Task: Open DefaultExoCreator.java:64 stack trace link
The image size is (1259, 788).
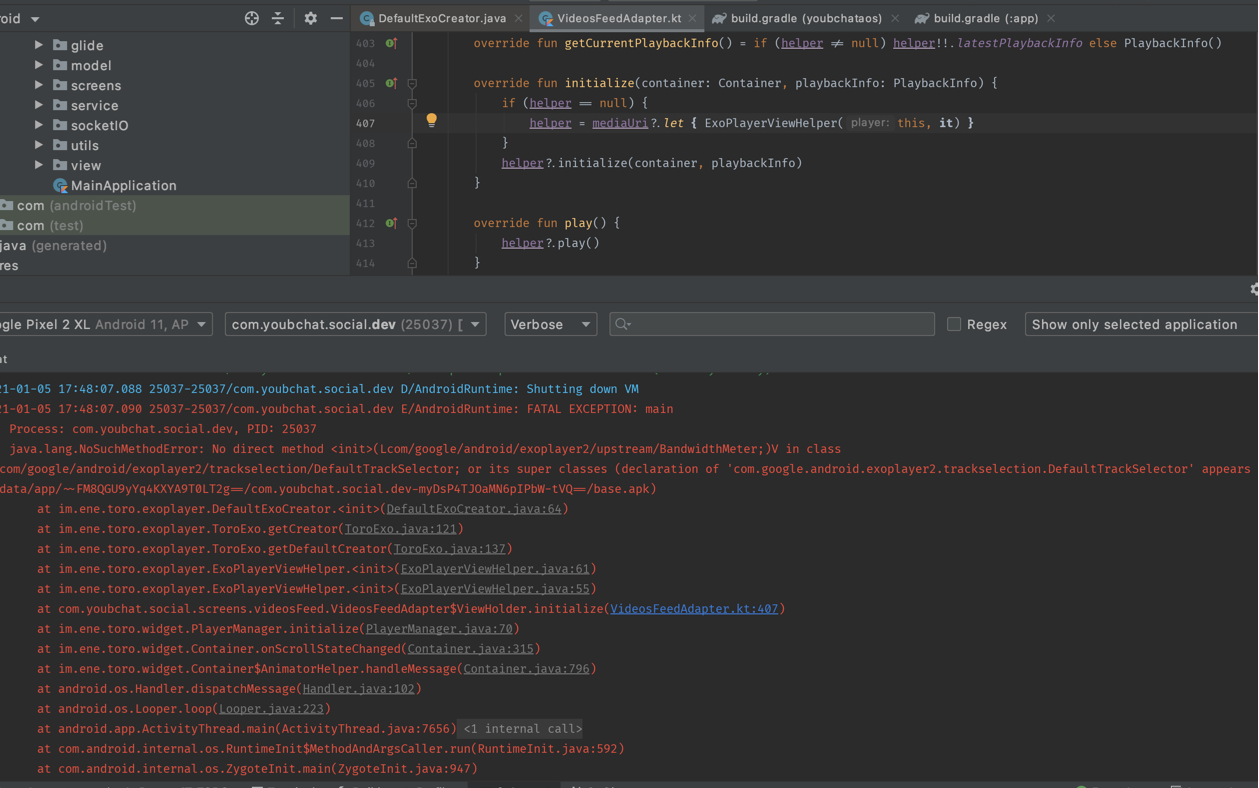Action: [x=474, y=509]
